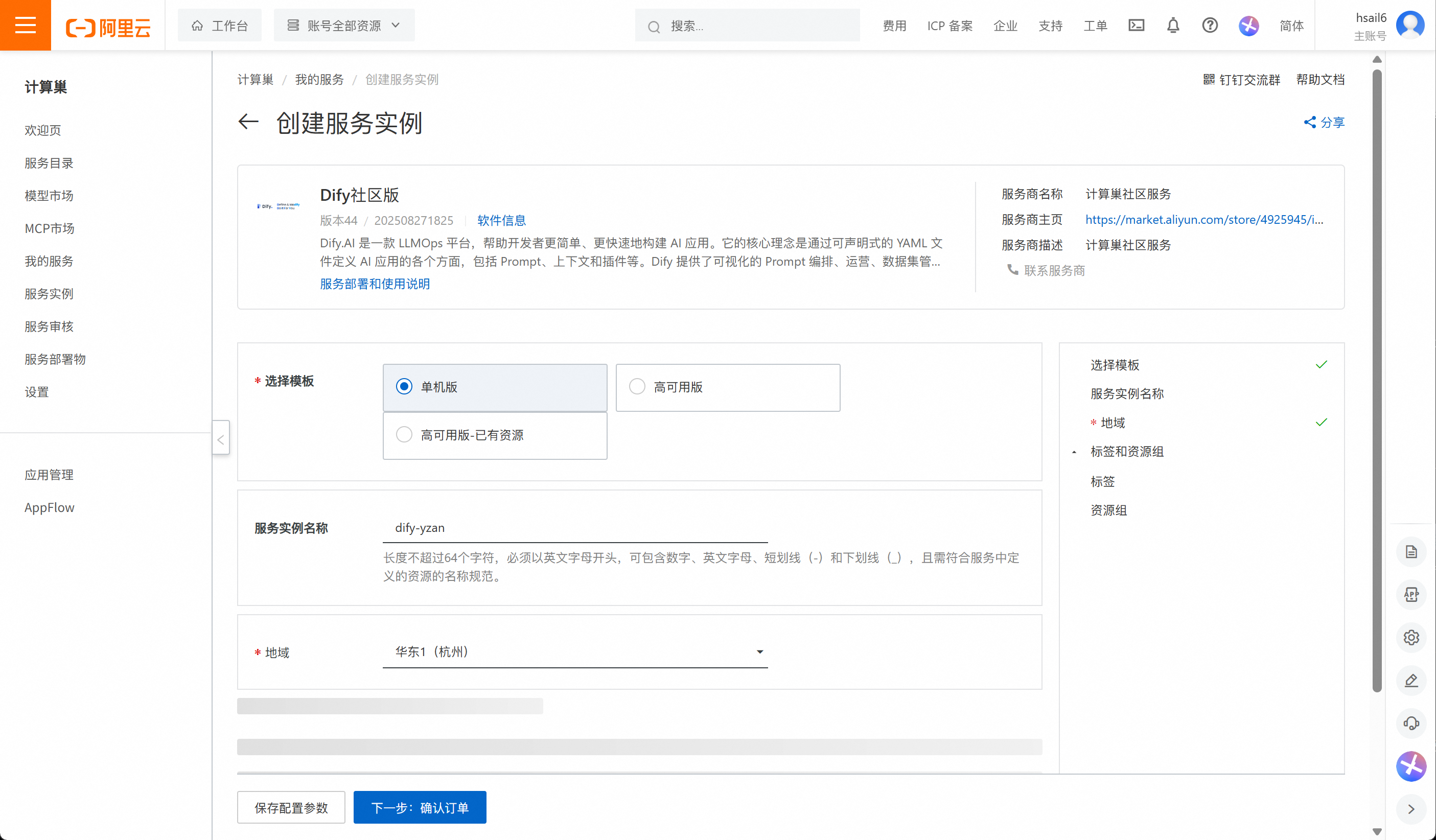This screenshot has height=840, width=1436.
Task: Open the hsail6 account avatar
Action: [x=1410, y=25]
